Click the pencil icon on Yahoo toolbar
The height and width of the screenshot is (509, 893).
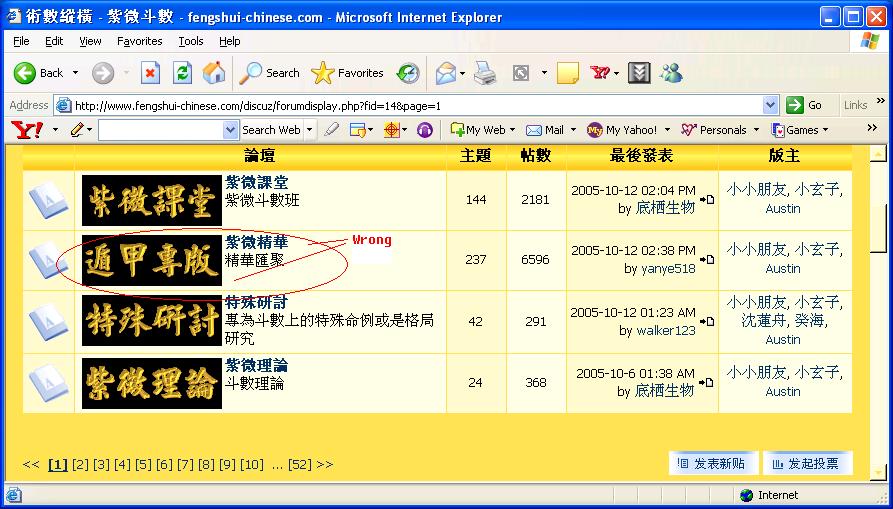pyautogui.click(x=77, y=130)
